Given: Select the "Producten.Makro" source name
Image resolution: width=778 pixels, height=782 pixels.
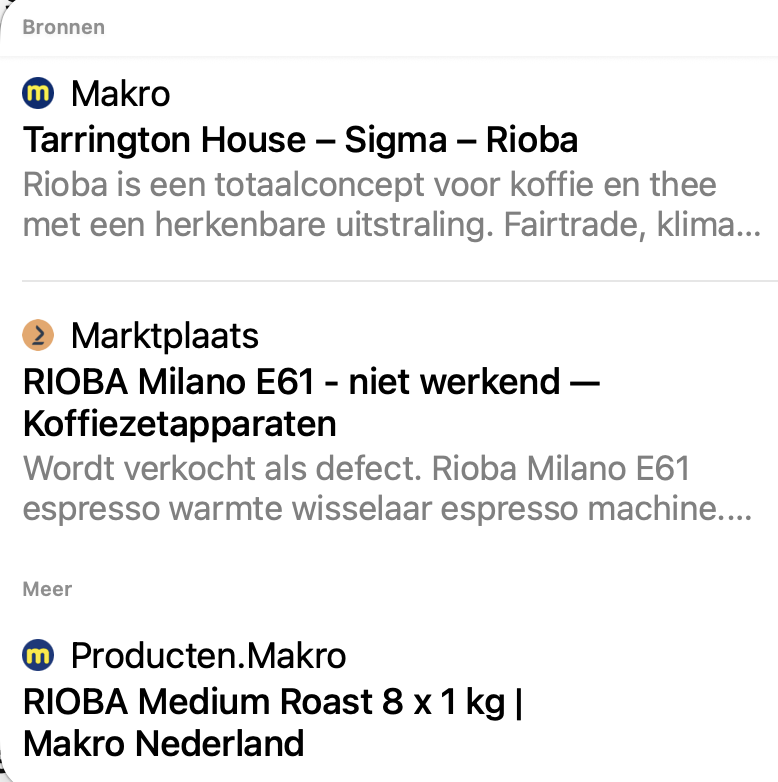Looking at the screenshot, I should point(208,656).
